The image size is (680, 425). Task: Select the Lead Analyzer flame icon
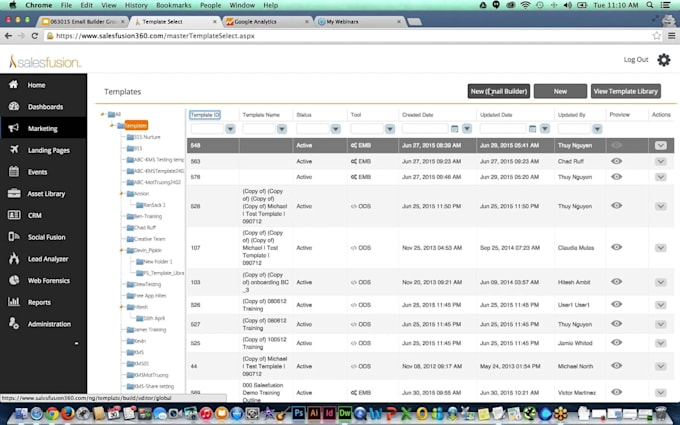[14, 258]
